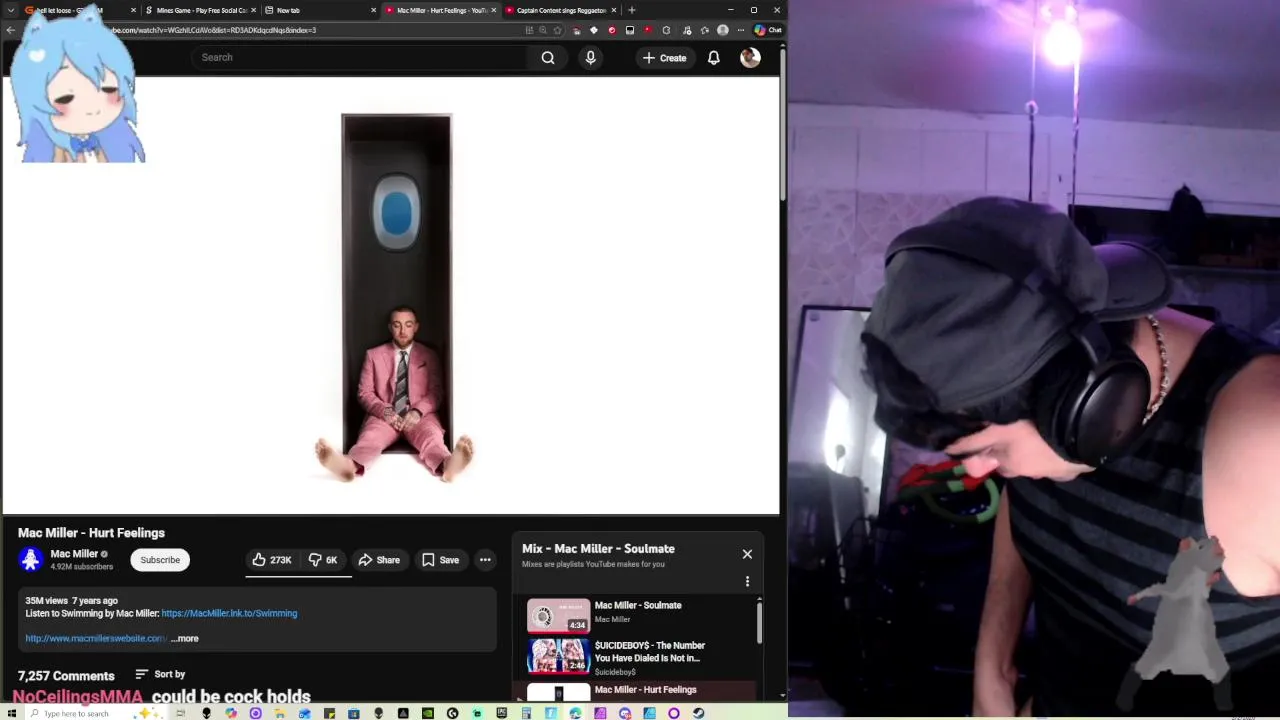
Task: Click the Create button
Action: [664, 58]
